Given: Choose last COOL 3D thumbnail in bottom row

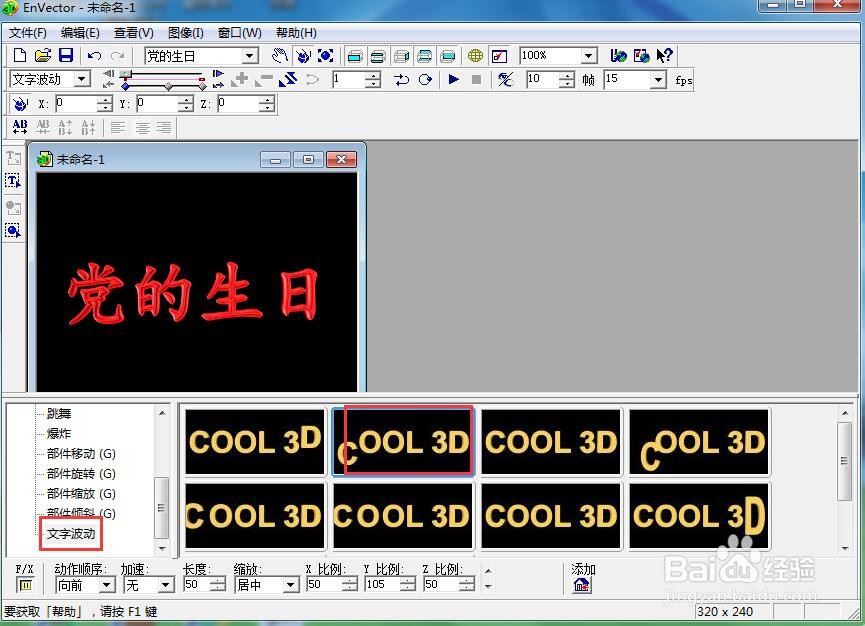Looking at the screenshot, I should coord(698,516).
